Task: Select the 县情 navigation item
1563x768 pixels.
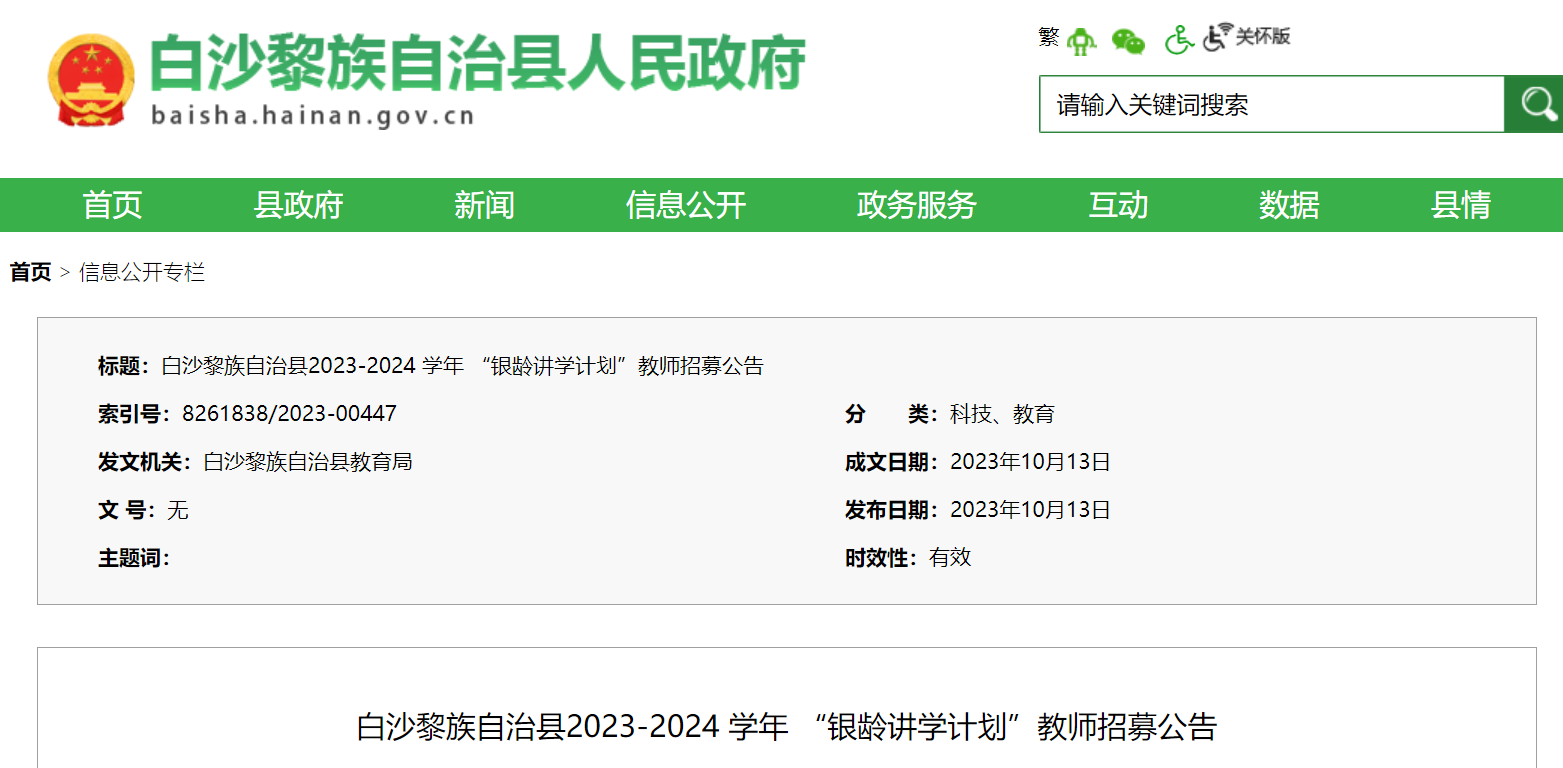Action: pyautogui.click(x=1461, y=205)
